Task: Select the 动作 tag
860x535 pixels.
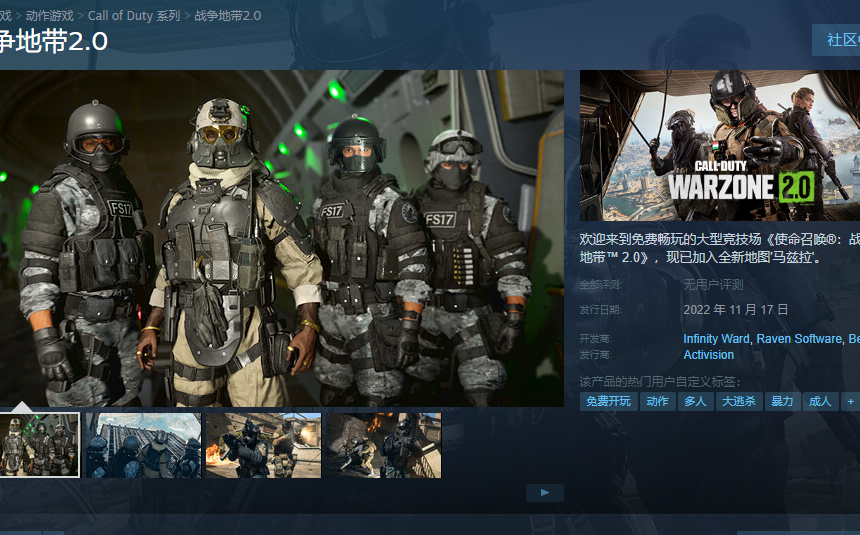Action: coord(657,401)
